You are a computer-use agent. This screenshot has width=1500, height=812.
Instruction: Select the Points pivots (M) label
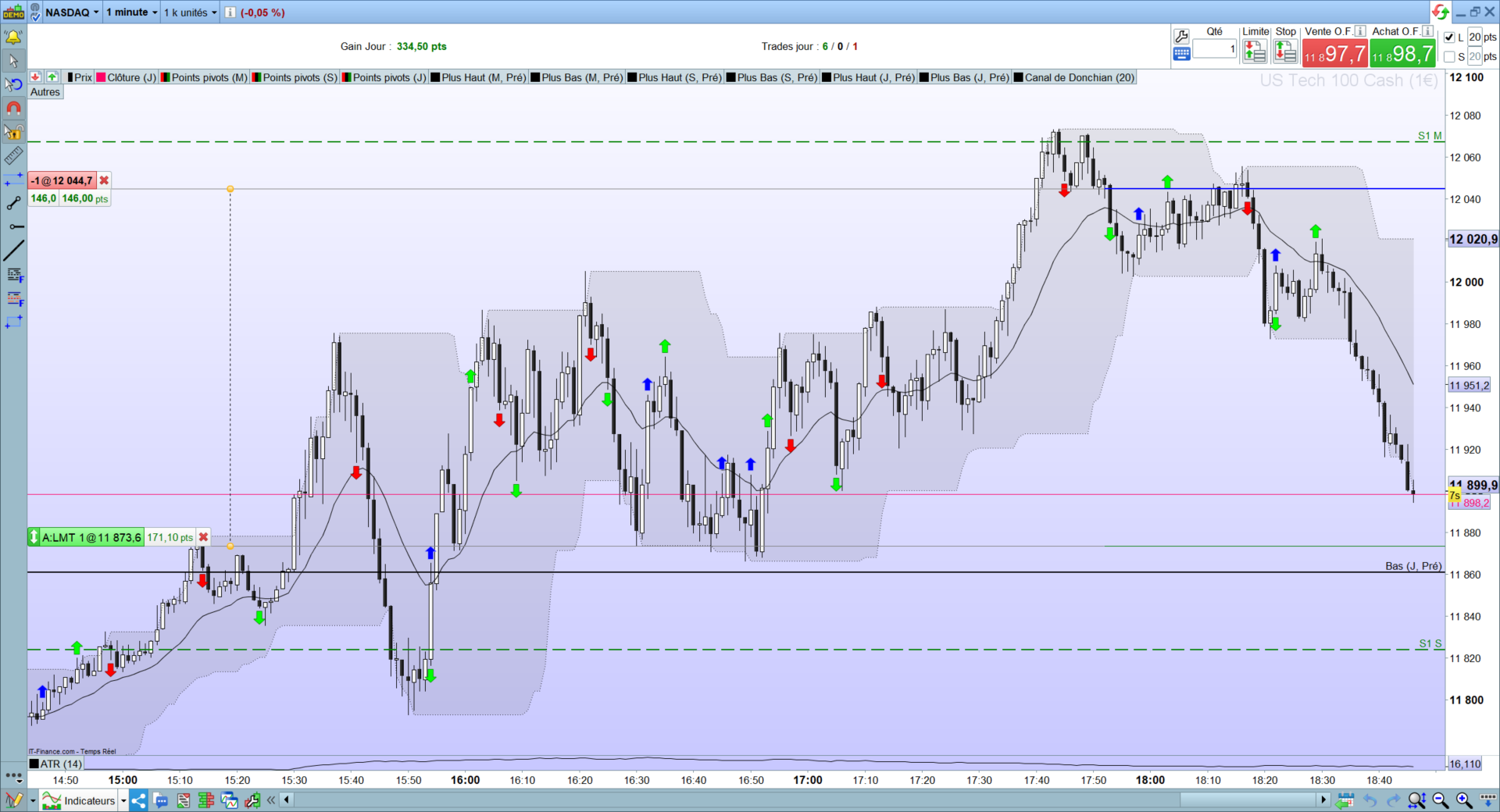pos(209,77)
